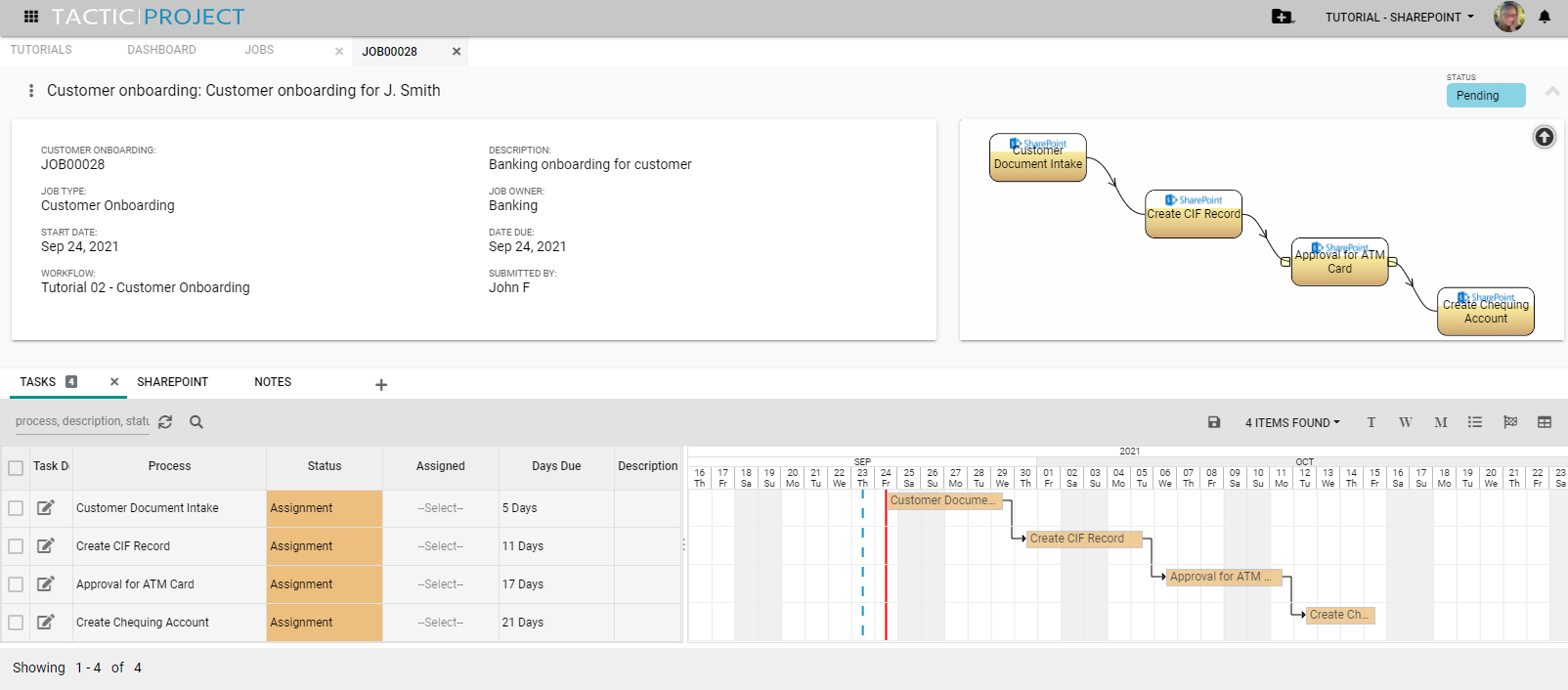
Task: Switch to the Dashboard tab
Action: [161, 50]
